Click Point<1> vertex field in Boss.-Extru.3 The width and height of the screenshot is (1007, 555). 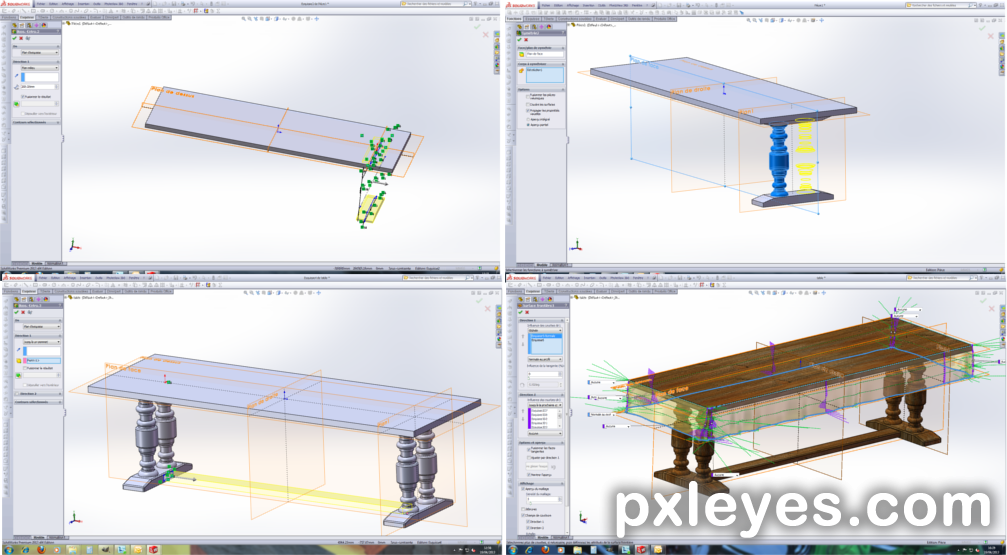[42, 361]
